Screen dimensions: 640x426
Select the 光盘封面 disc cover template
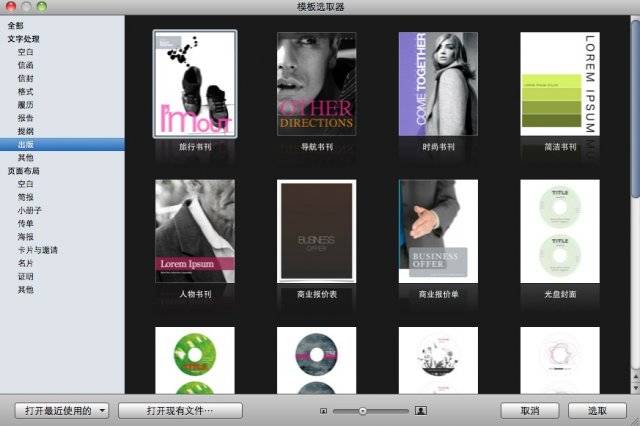tap(559, 231)
